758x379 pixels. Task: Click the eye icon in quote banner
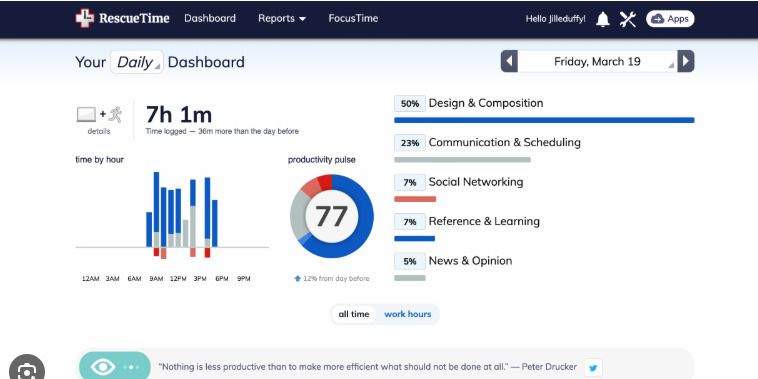103,367
